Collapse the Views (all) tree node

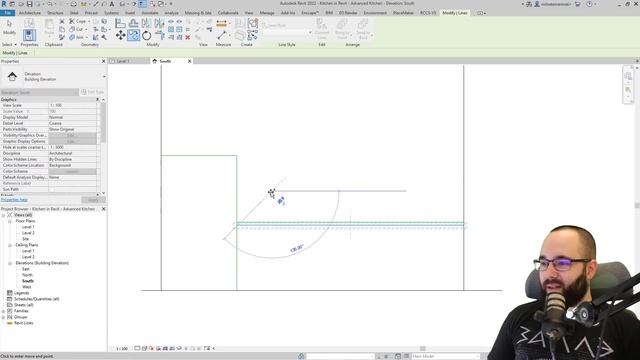coord(4,215)
